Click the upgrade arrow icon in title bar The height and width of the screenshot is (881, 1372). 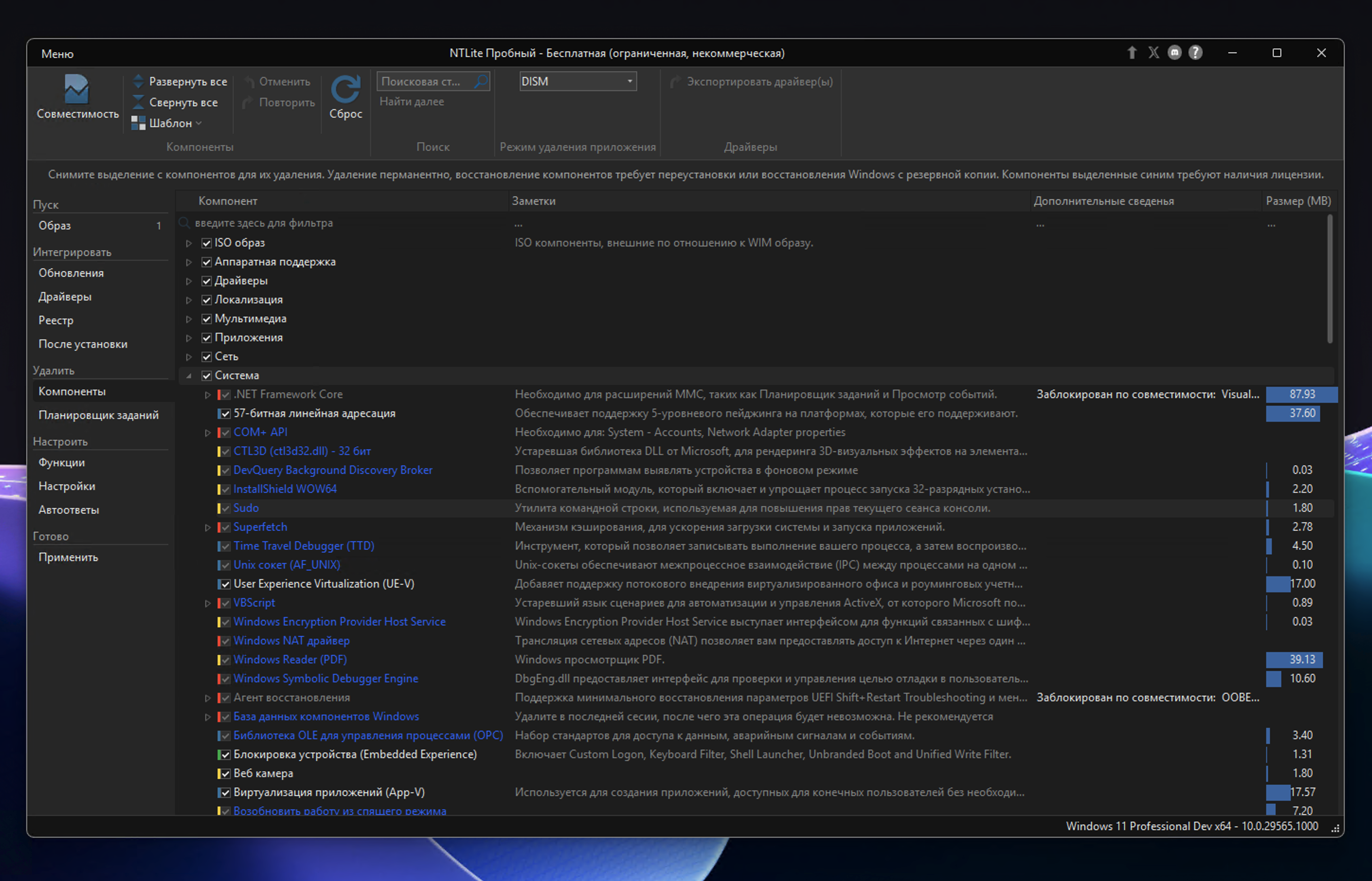[x=1132, y=53]
